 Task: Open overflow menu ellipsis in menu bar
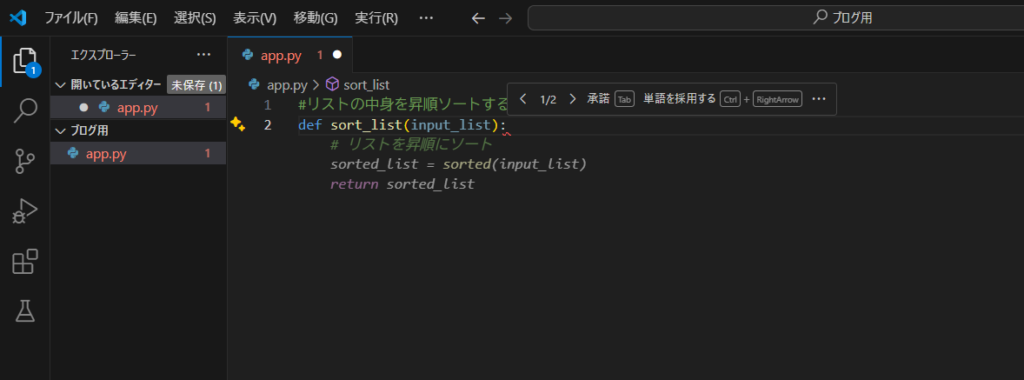click(x=426, y=18)
